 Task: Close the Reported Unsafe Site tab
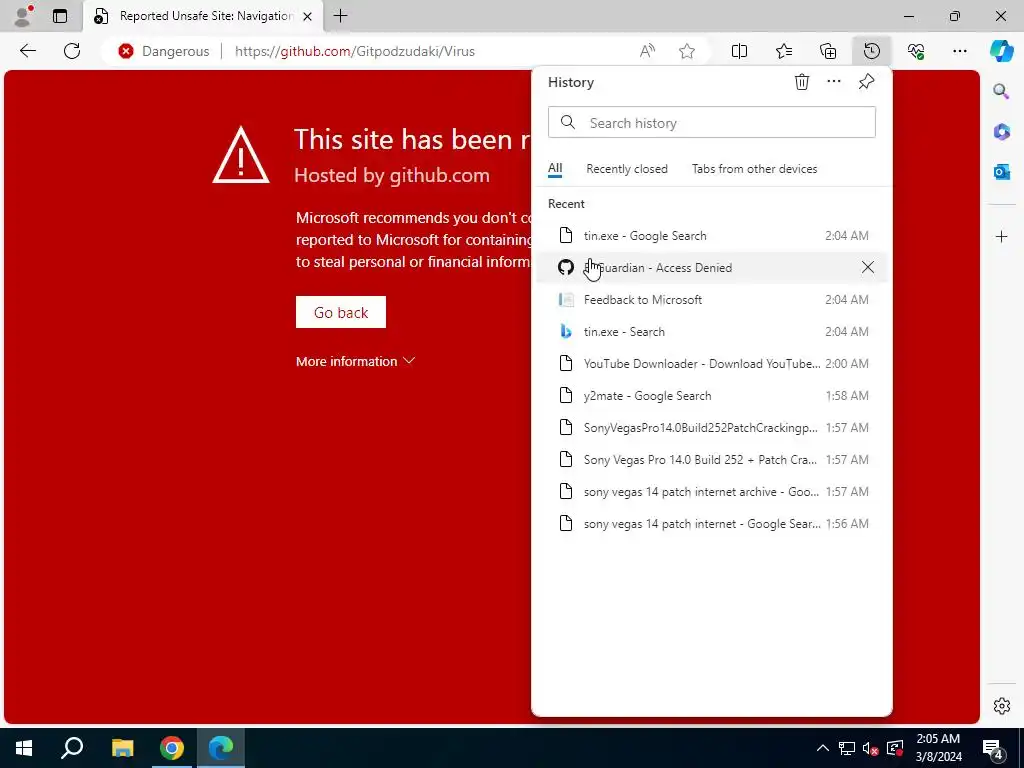click(307, 16)
